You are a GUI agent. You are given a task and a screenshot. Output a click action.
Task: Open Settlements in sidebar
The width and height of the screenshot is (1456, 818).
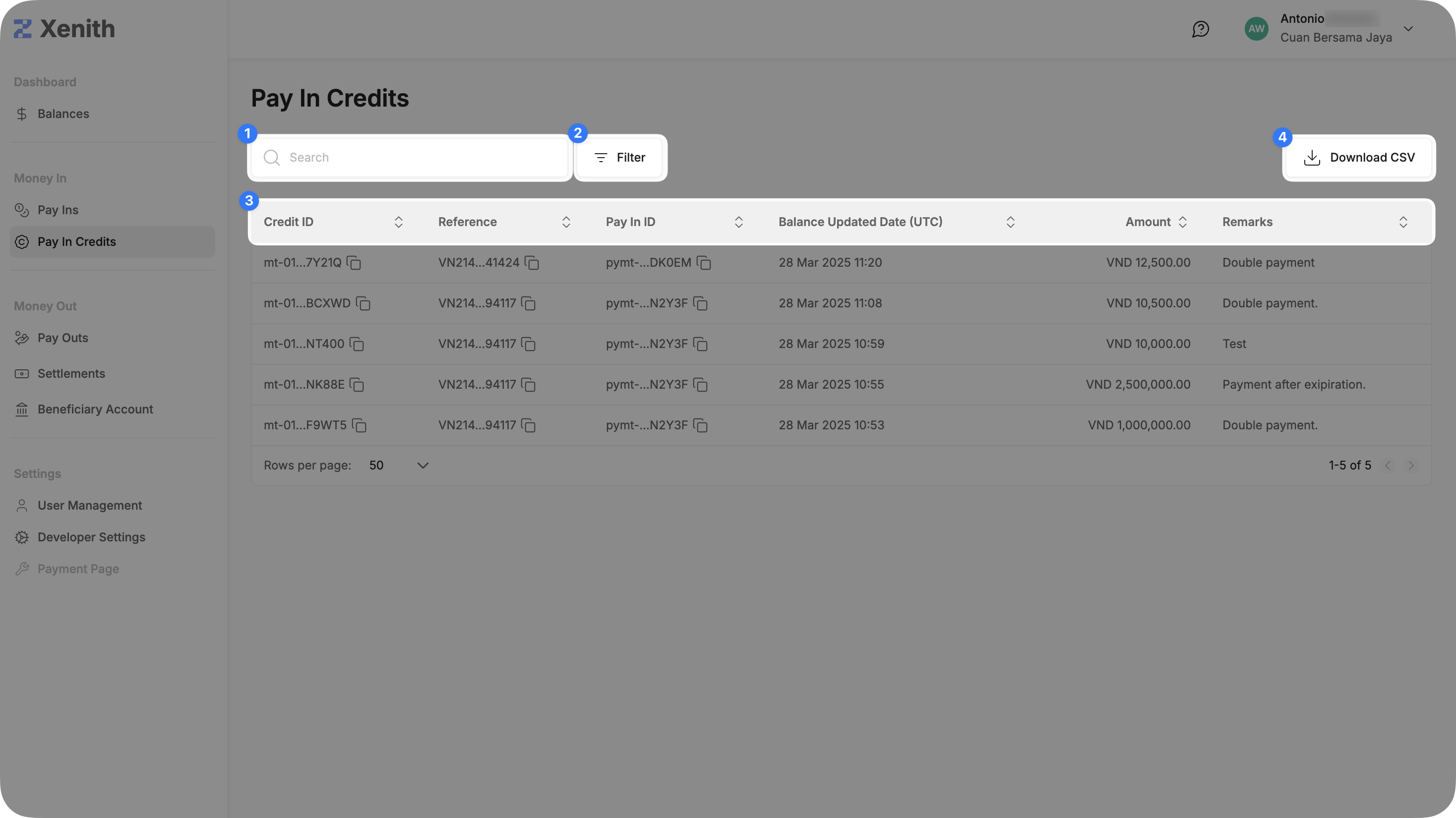71,374
